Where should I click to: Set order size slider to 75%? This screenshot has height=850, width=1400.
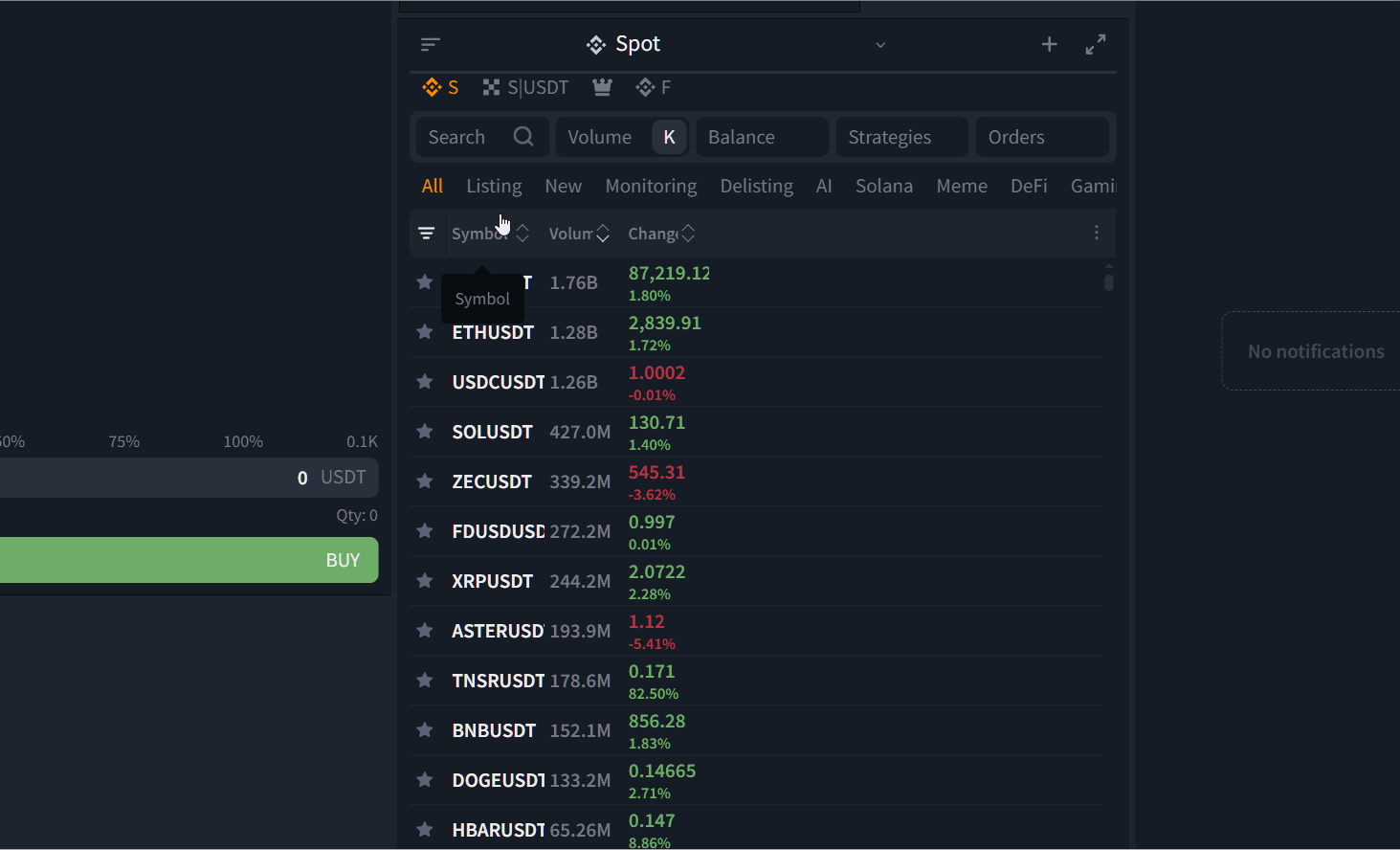pos(124,441)
